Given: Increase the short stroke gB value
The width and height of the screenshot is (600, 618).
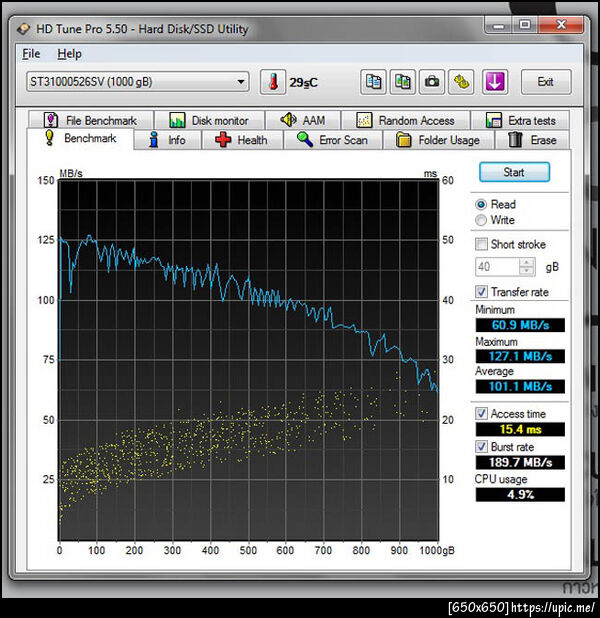Looking at the screenshot, I should click(527, 262).
